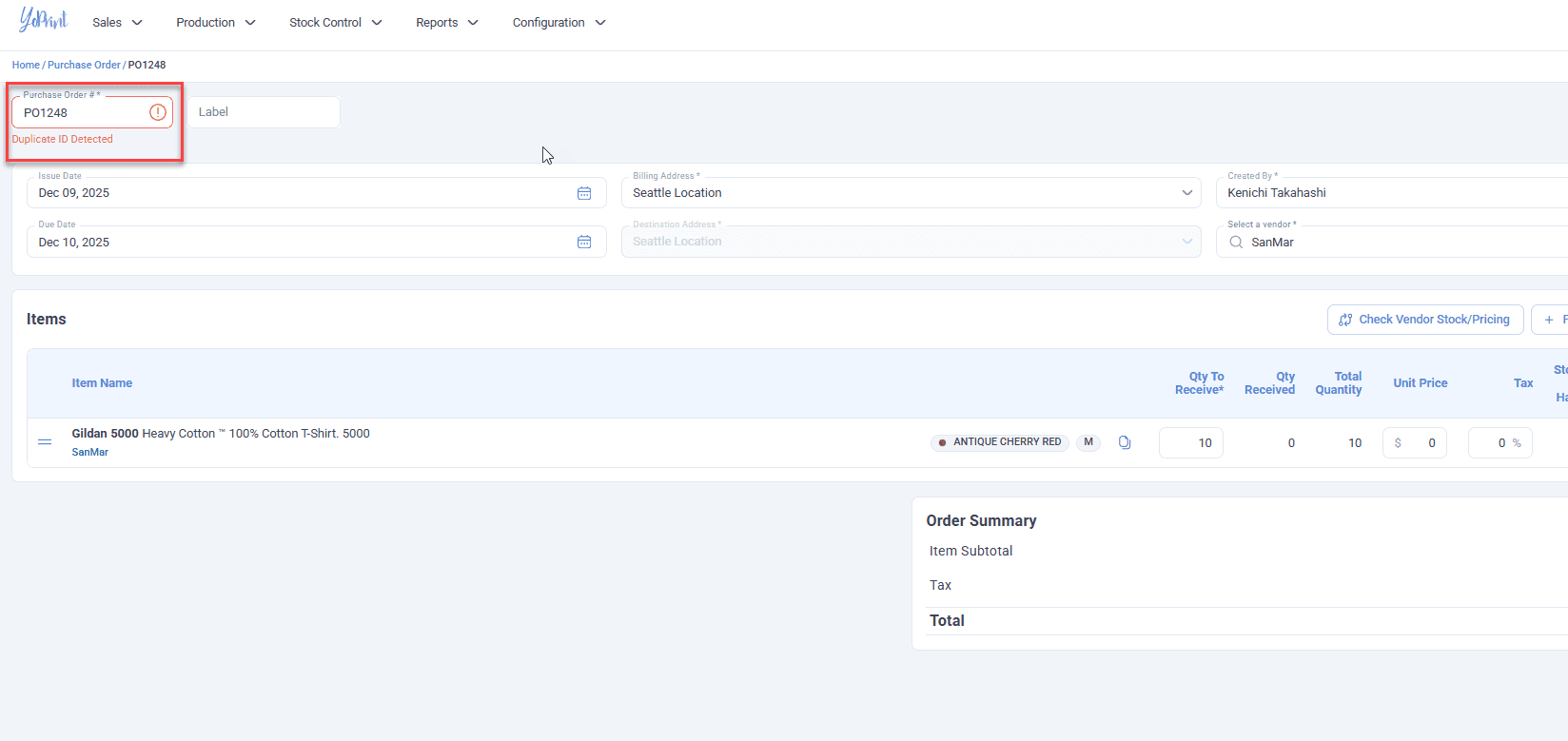Click the copy icon beside size M
Viewport: 1568px width, 741px height.
tap(1125, 442)
